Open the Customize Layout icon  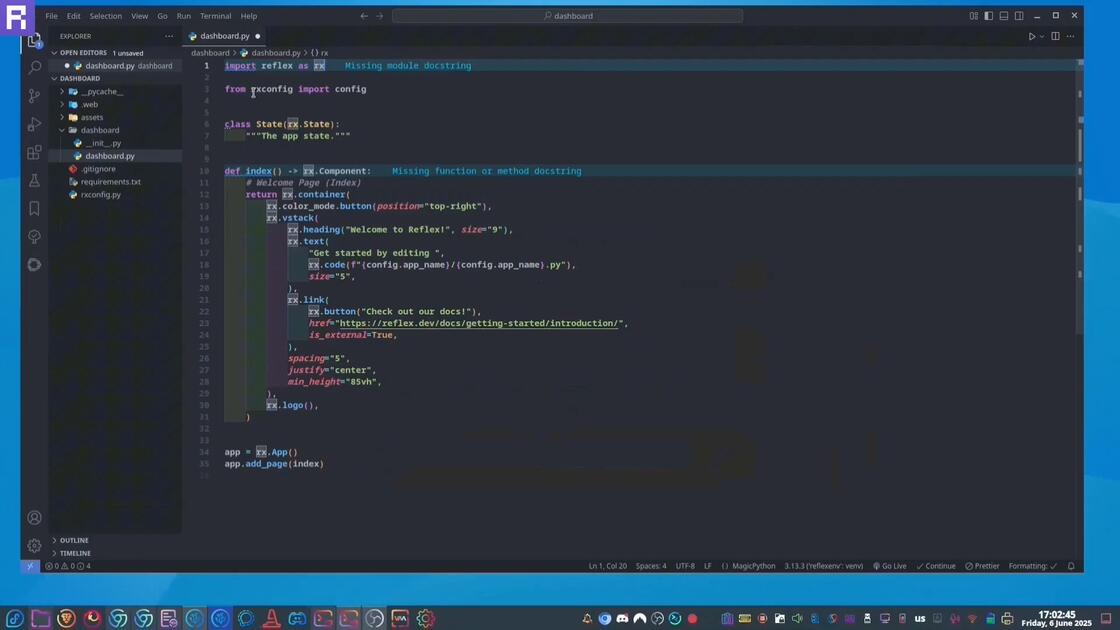point(974,16)
